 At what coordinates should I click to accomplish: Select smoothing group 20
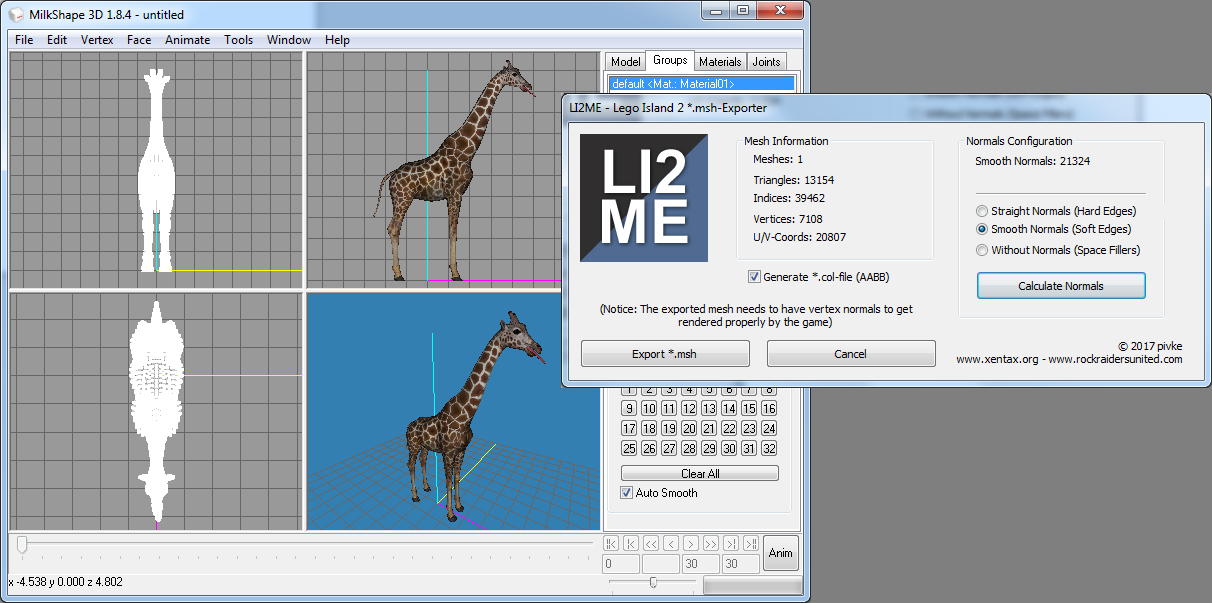point(689,428)
